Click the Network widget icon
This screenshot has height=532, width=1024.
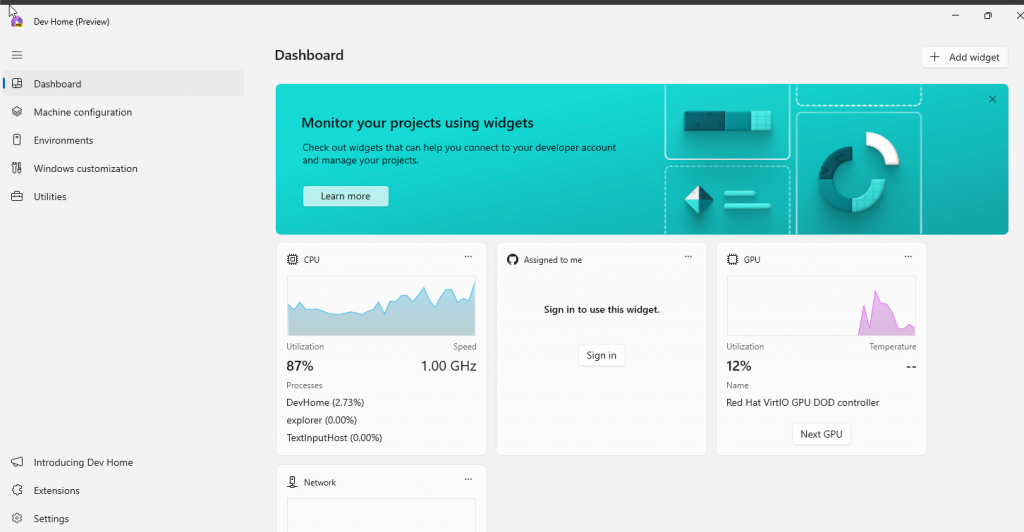(x=293, y=482)
